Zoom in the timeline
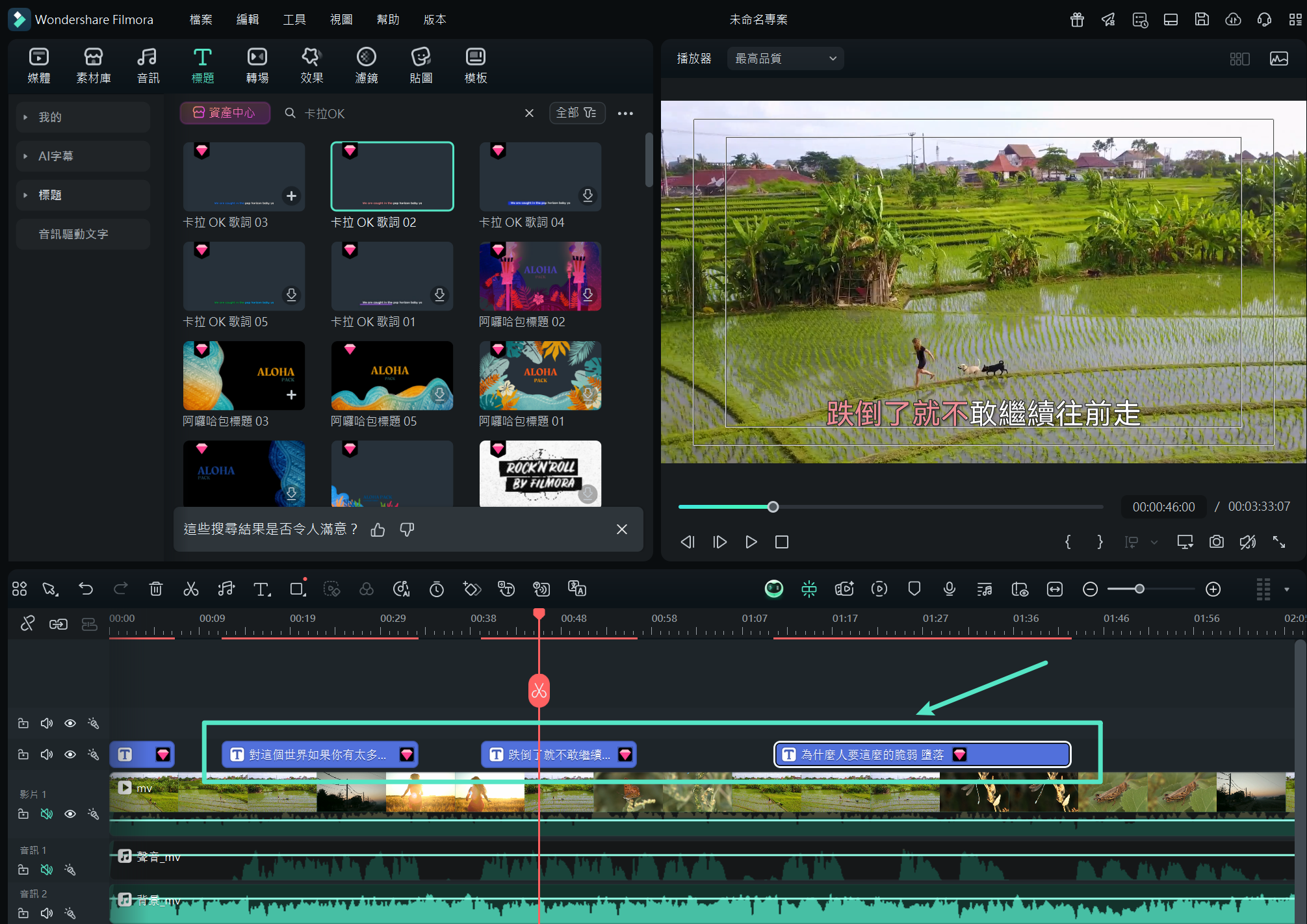Screen dimensions: 1307x924 coord(1213,589)
